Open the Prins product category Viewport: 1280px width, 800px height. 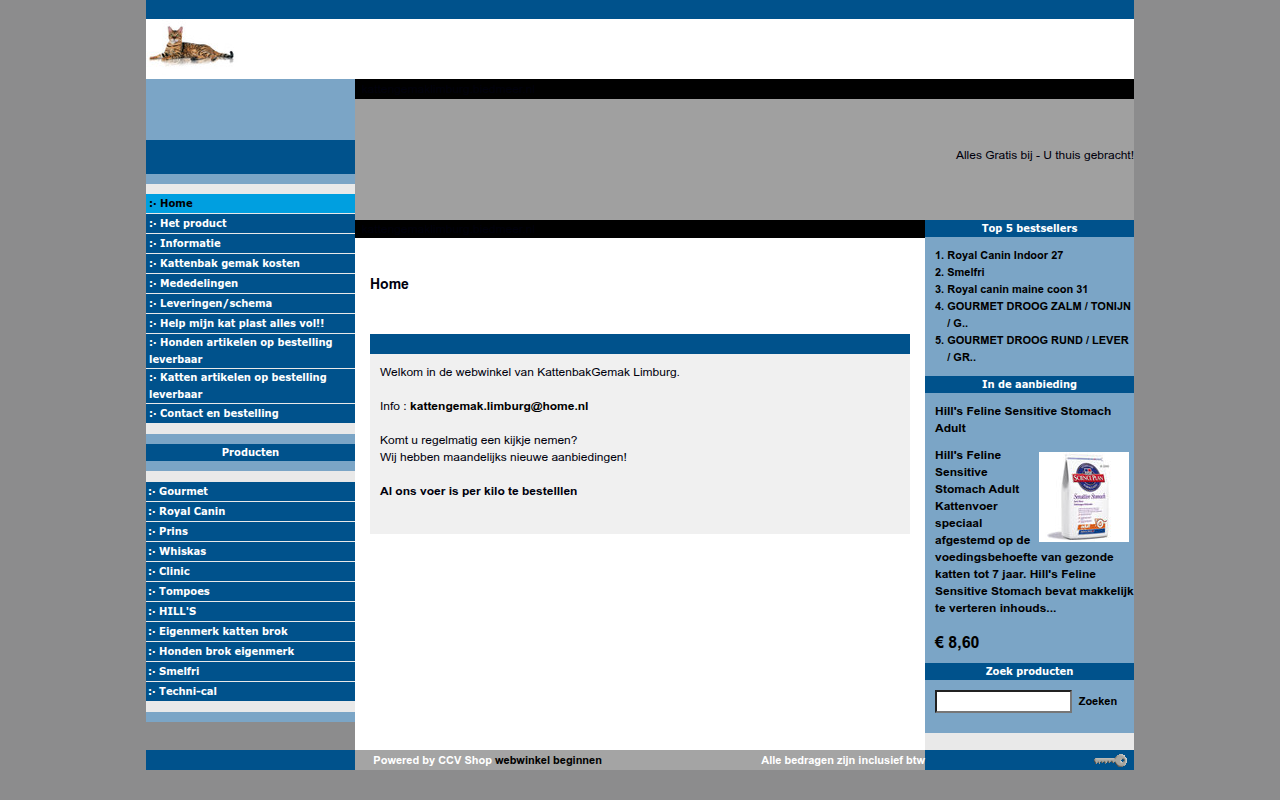pyautogui.click(x=250, y=532)
